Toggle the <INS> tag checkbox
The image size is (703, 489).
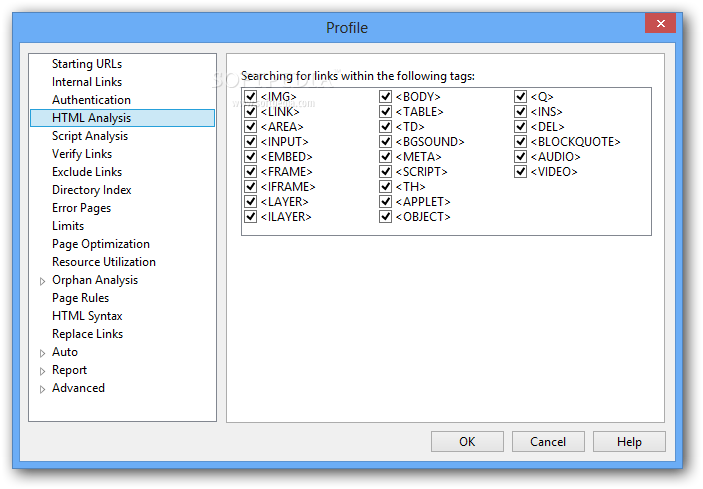pos(520,111)
